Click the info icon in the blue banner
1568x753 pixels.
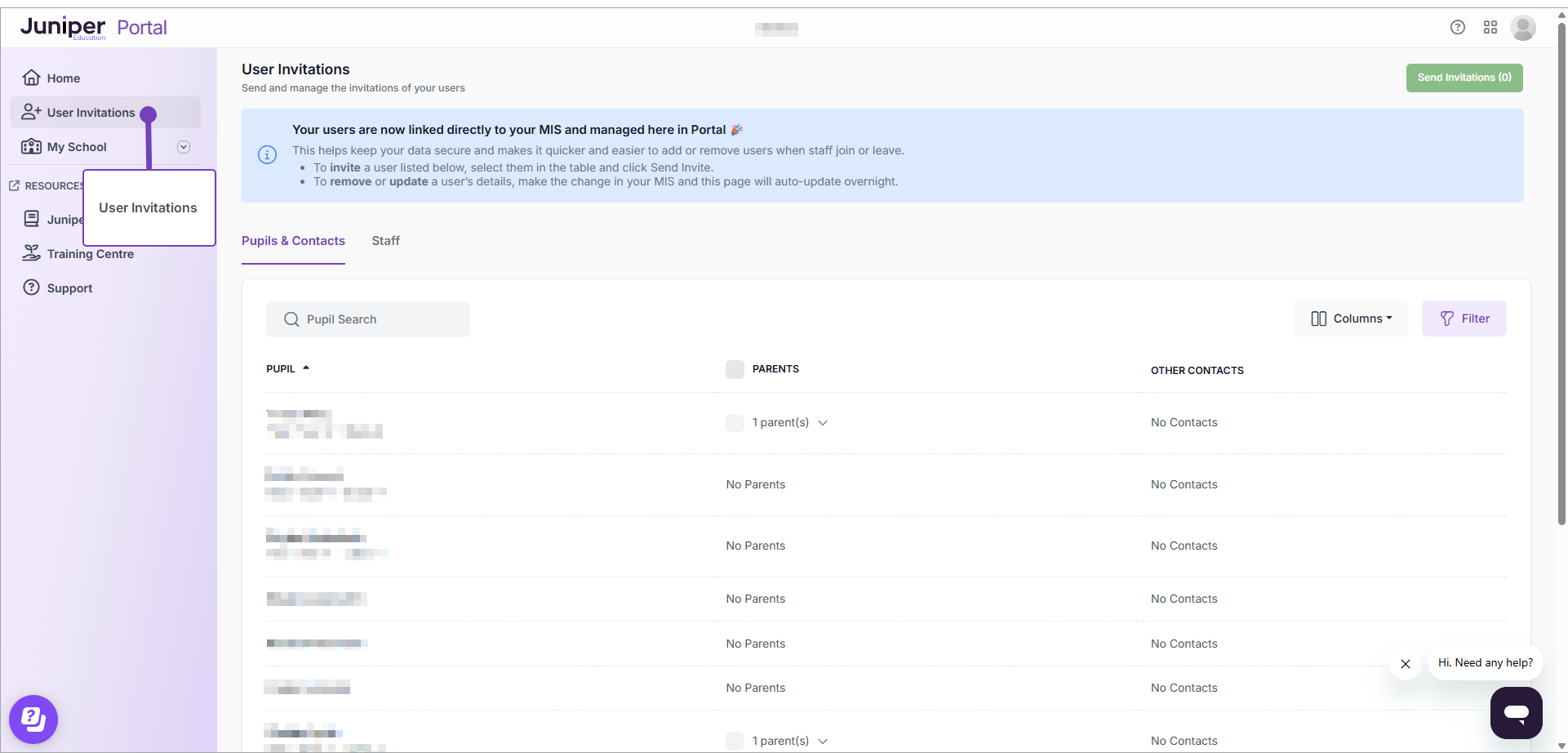267,154
